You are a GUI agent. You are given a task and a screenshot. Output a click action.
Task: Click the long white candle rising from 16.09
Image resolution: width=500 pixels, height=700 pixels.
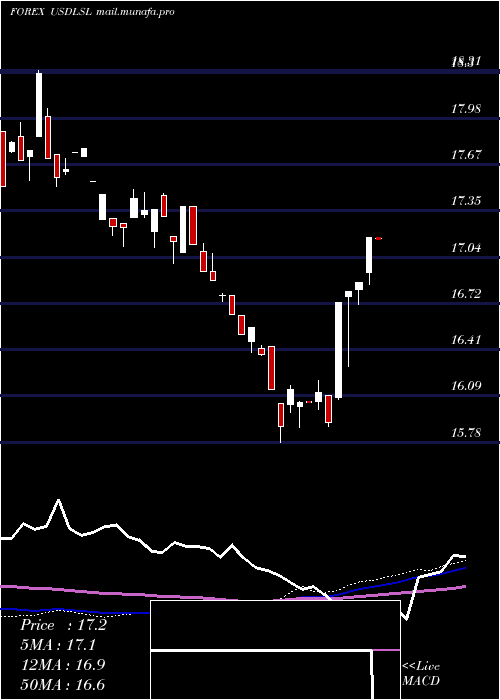(x=339, y=350)
